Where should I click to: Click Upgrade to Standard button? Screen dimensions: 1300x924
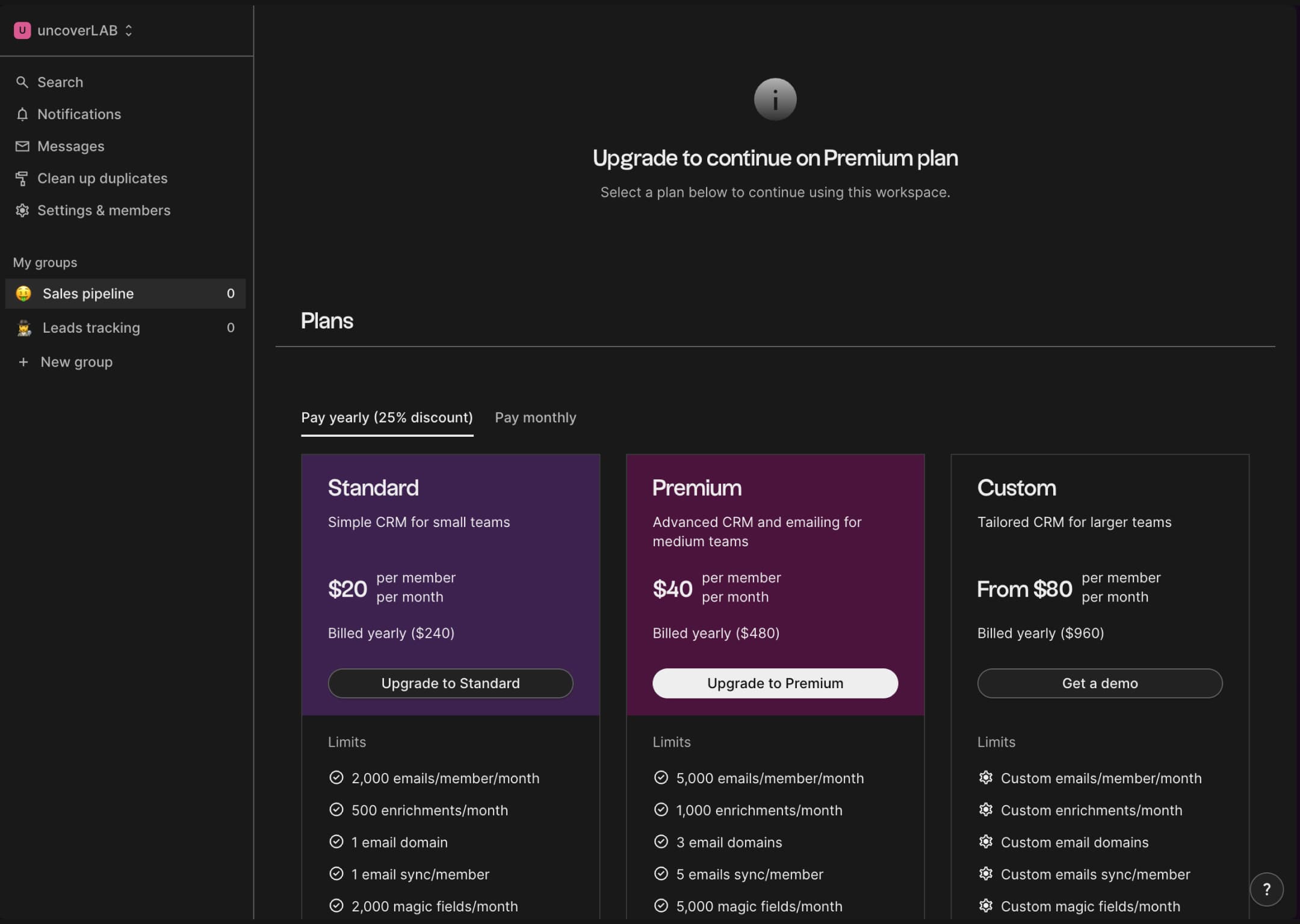click(x=449, y=683)
